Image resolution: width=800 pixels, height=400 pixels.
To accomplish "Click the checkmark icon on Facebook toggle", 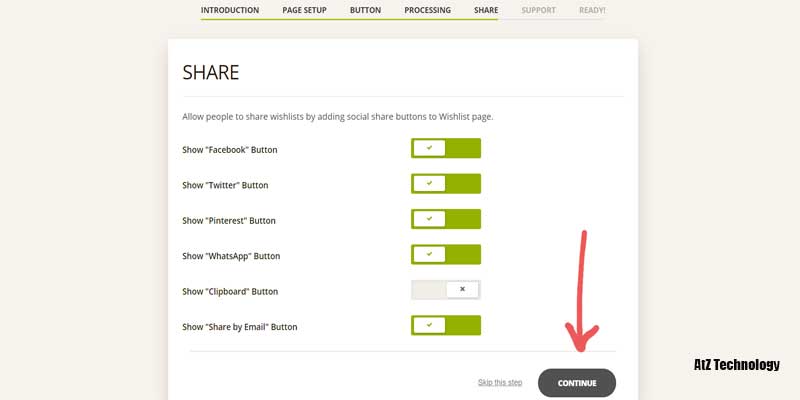I will (429, 148).
